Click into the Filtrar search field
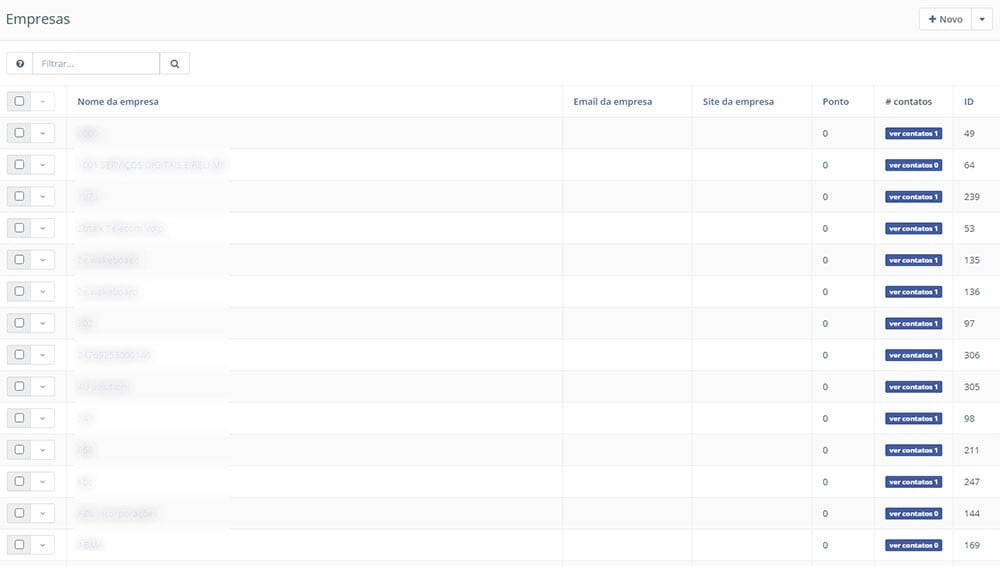The height and width of the screenshot is (566, 1000). click(x=96, y=64)
